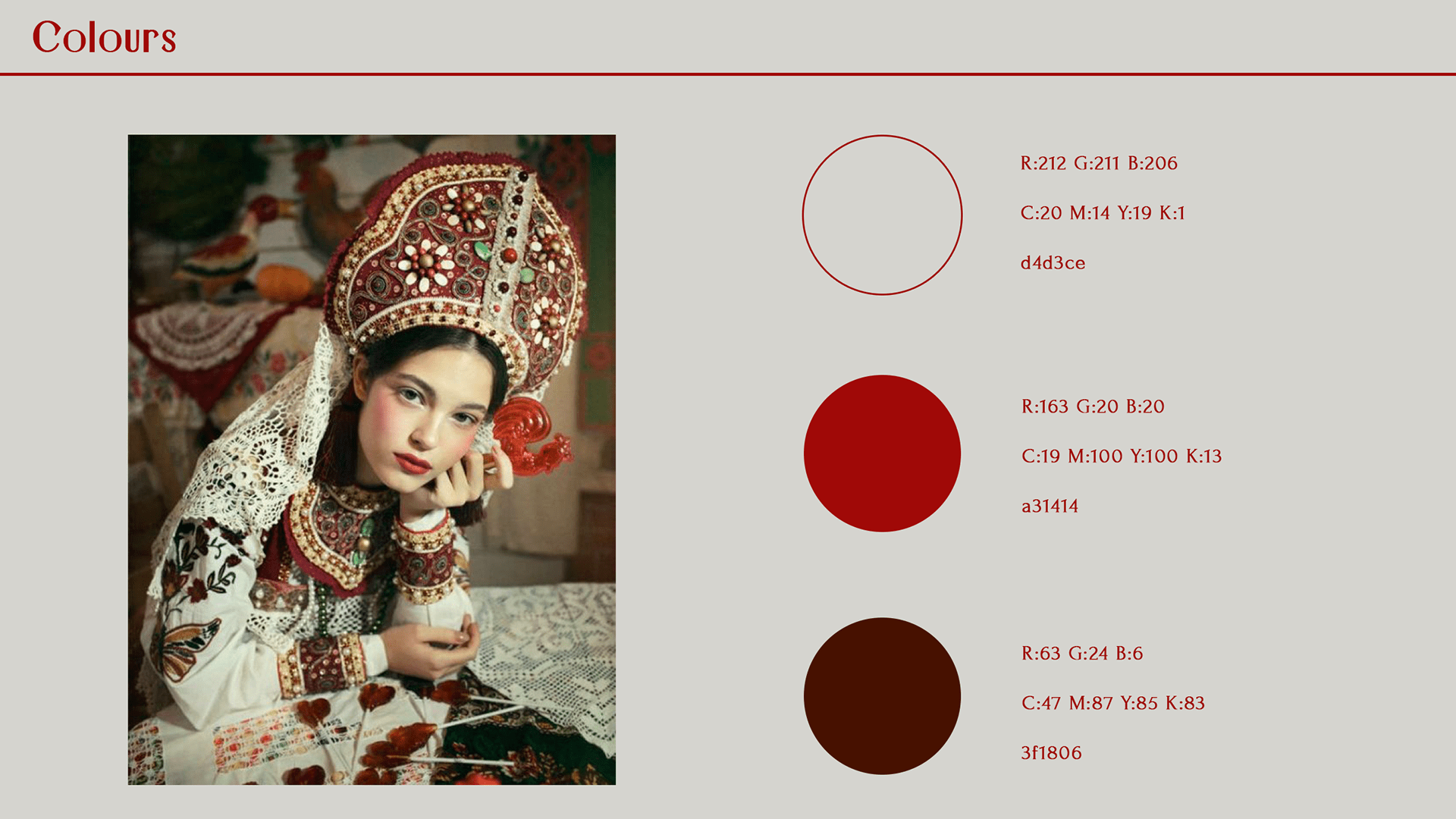Image resolution: width=1456 pixels, height=819 pixels.
Task: Click the red rooster lollipop in photo
Action: (531, 438)
